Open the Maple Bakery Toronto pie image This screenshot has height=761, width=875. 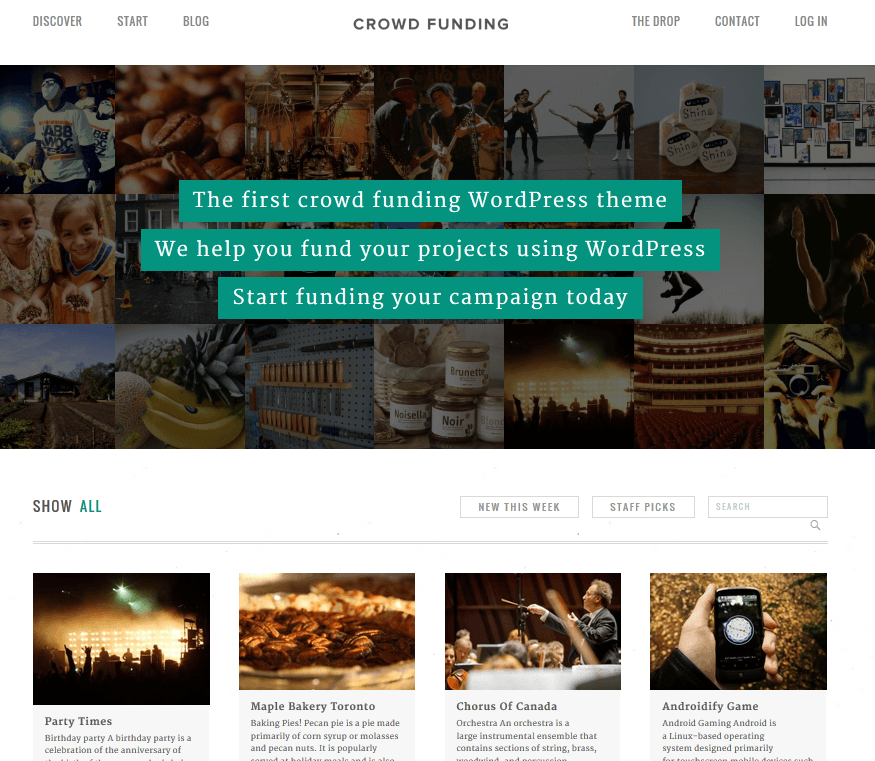point(327,632)
